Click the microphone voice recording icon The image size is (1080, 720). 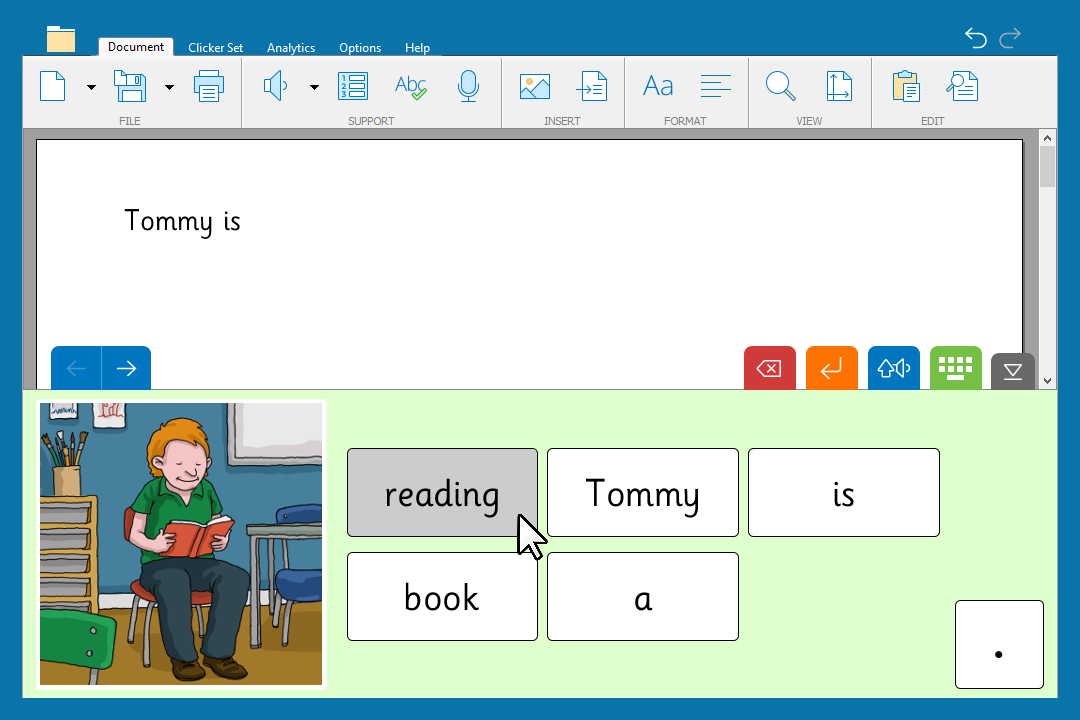pyautogui.click(x=468, y=87)
